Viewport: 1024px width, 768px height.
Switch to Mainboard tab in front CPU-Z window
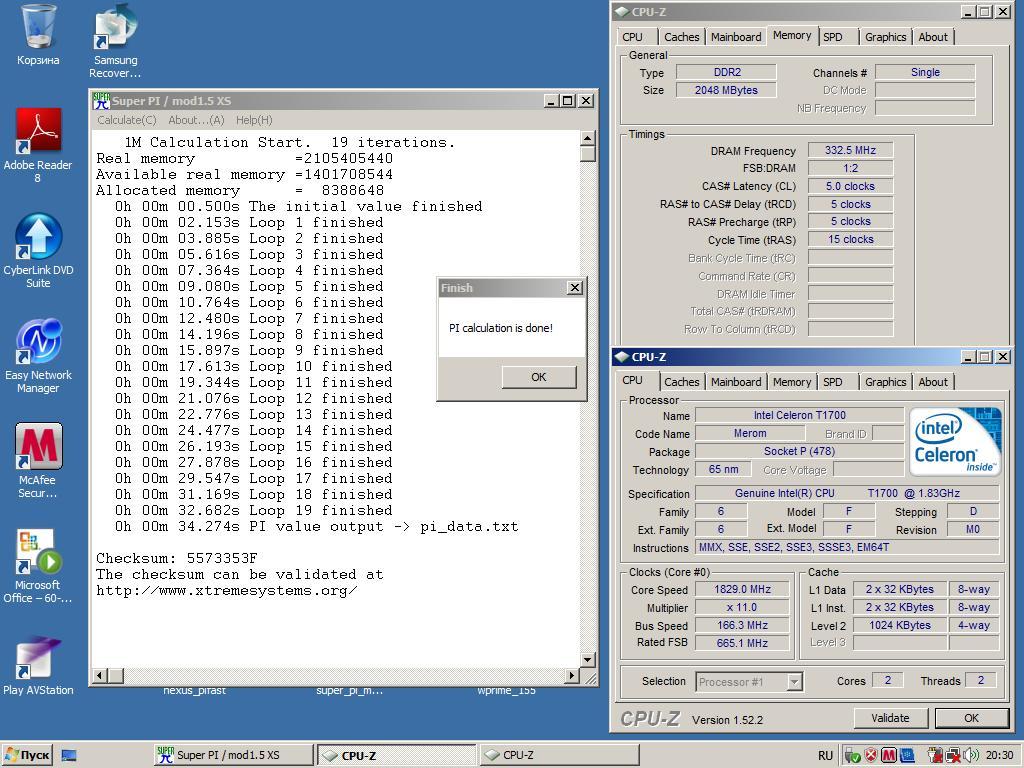click(736, 382)
